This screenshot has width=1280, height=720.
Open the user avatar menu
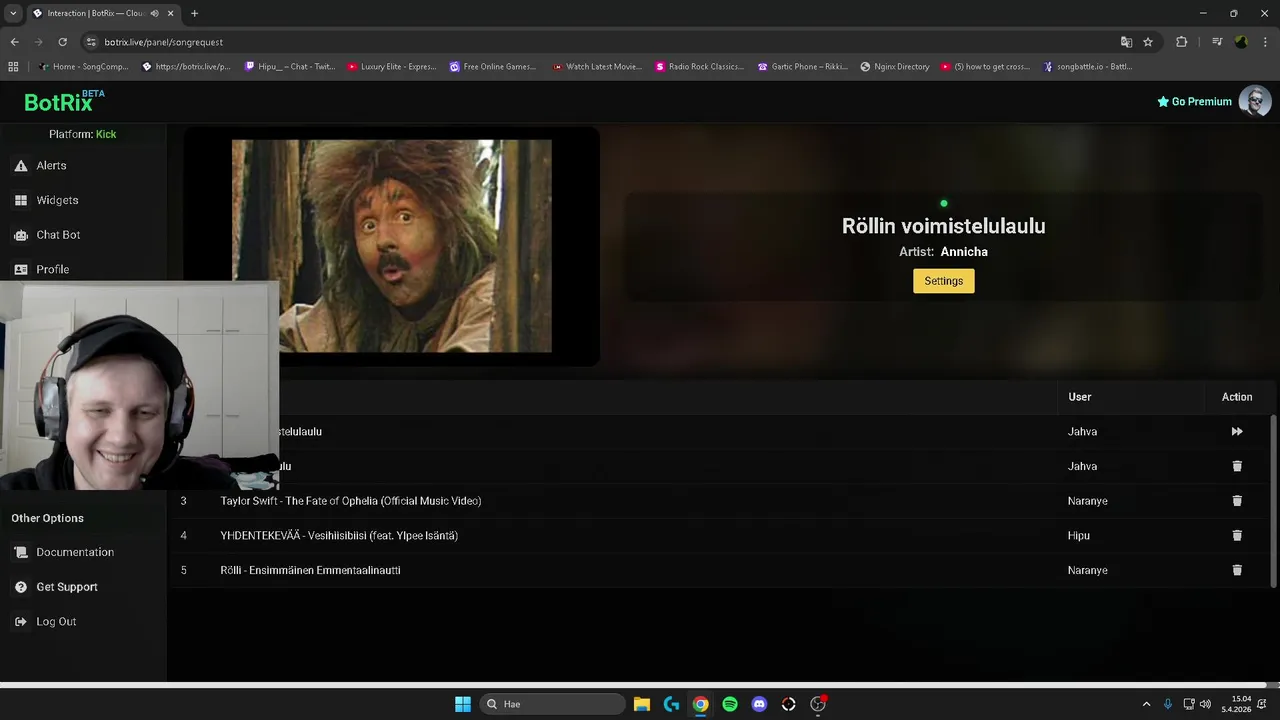pyautogui.click(x=1255, y=101)
